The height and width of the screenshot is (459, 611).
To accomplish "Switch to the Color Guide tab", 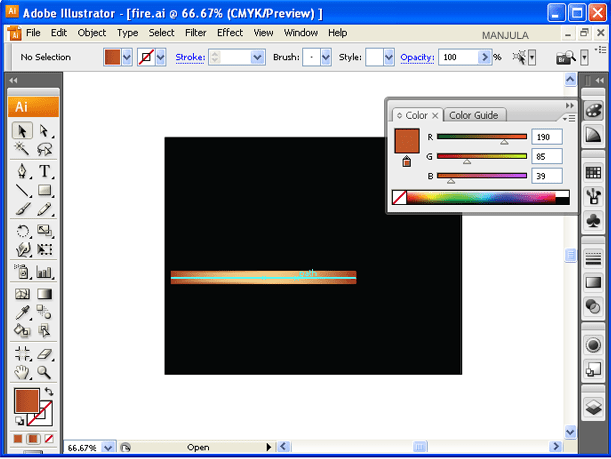I will pos(474,115).
